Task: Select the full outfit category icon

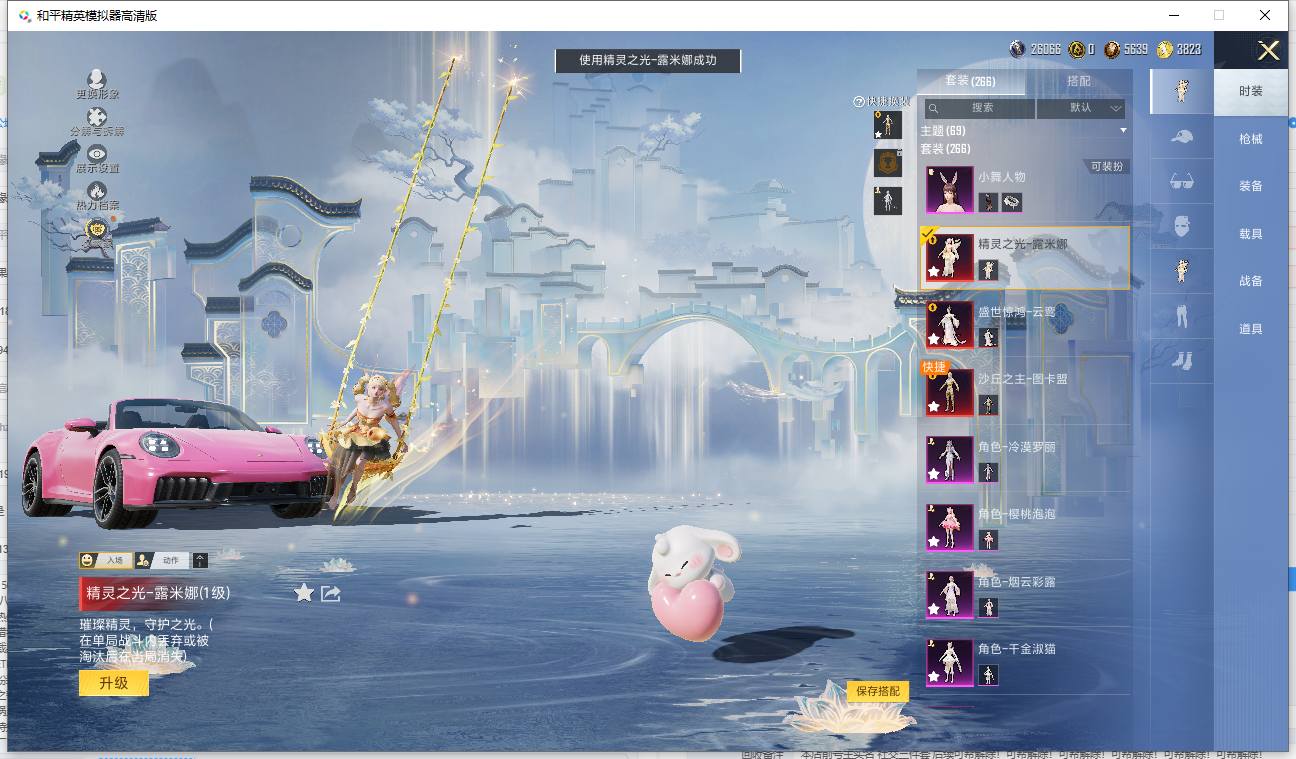Action: (1181, 91)
